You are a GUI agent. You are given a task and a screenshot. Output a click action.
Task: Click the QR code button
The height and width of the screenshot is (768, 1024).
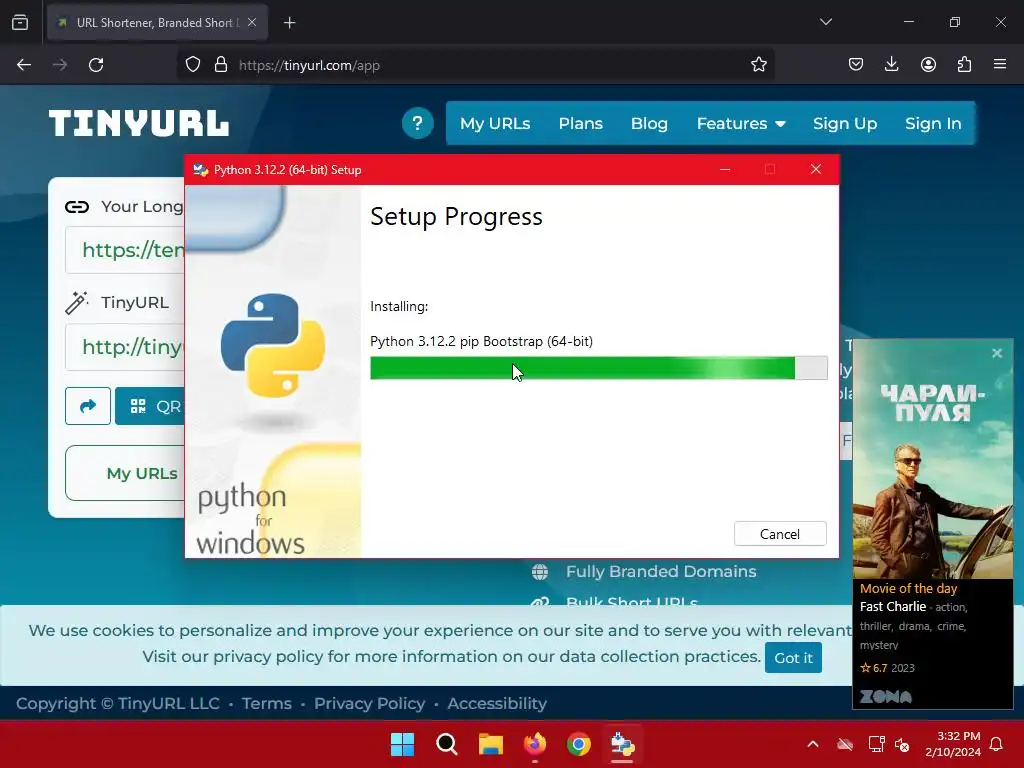150,406
